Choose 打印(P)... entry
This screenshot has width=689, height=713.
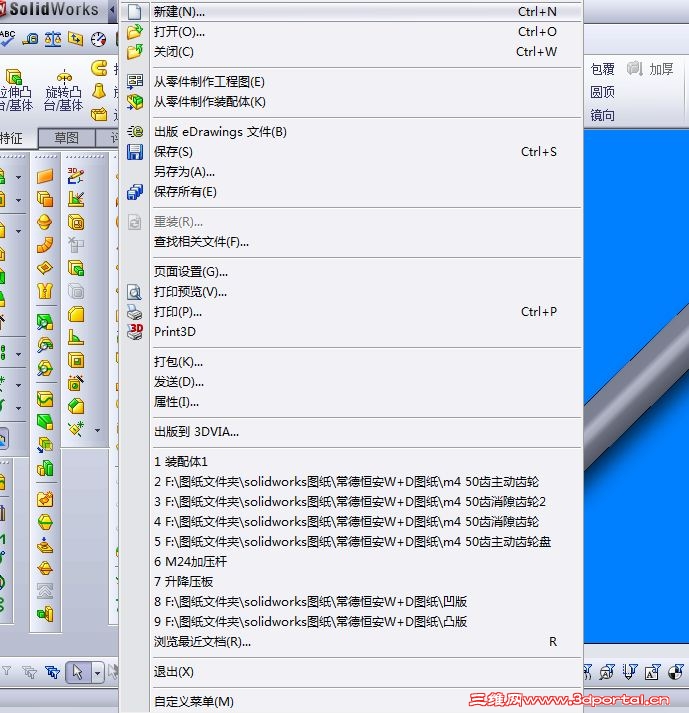352,312
